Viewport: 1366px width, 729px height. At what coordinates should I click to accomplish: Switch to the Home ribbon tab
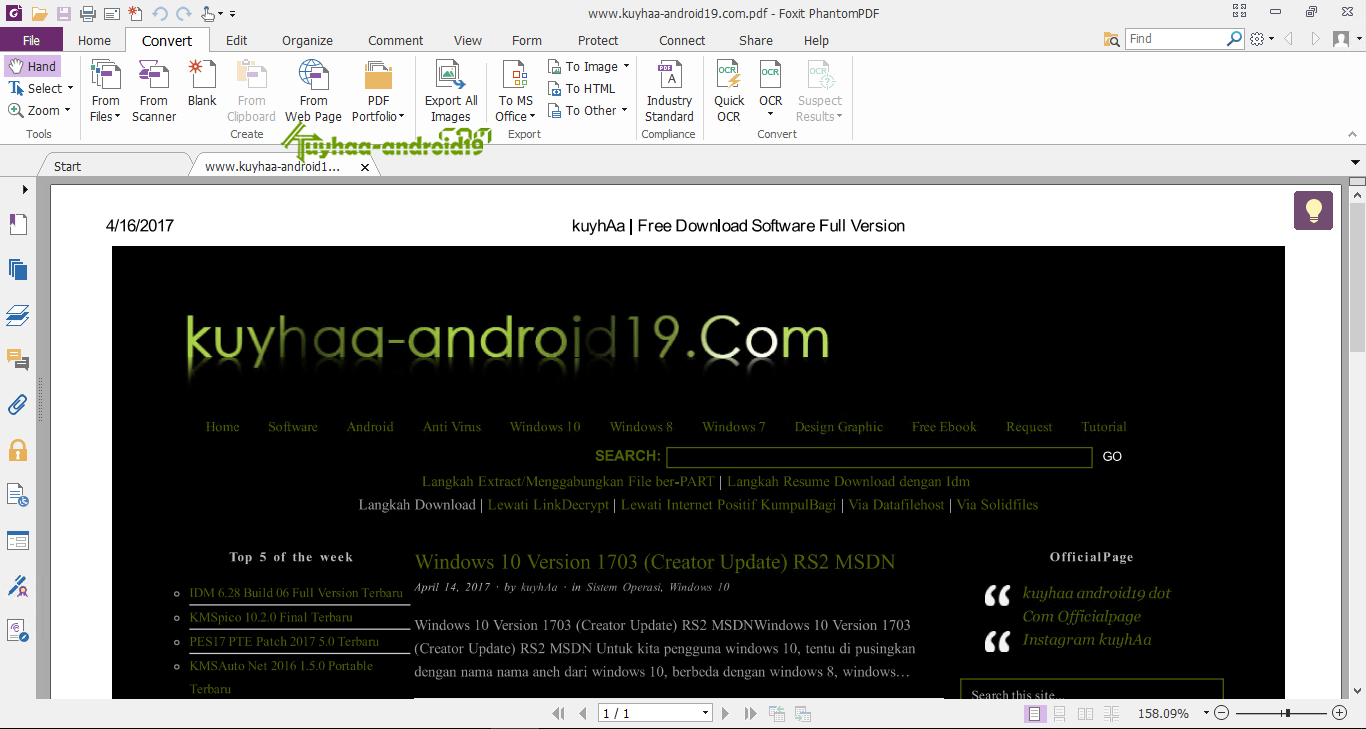click(94, 40)
